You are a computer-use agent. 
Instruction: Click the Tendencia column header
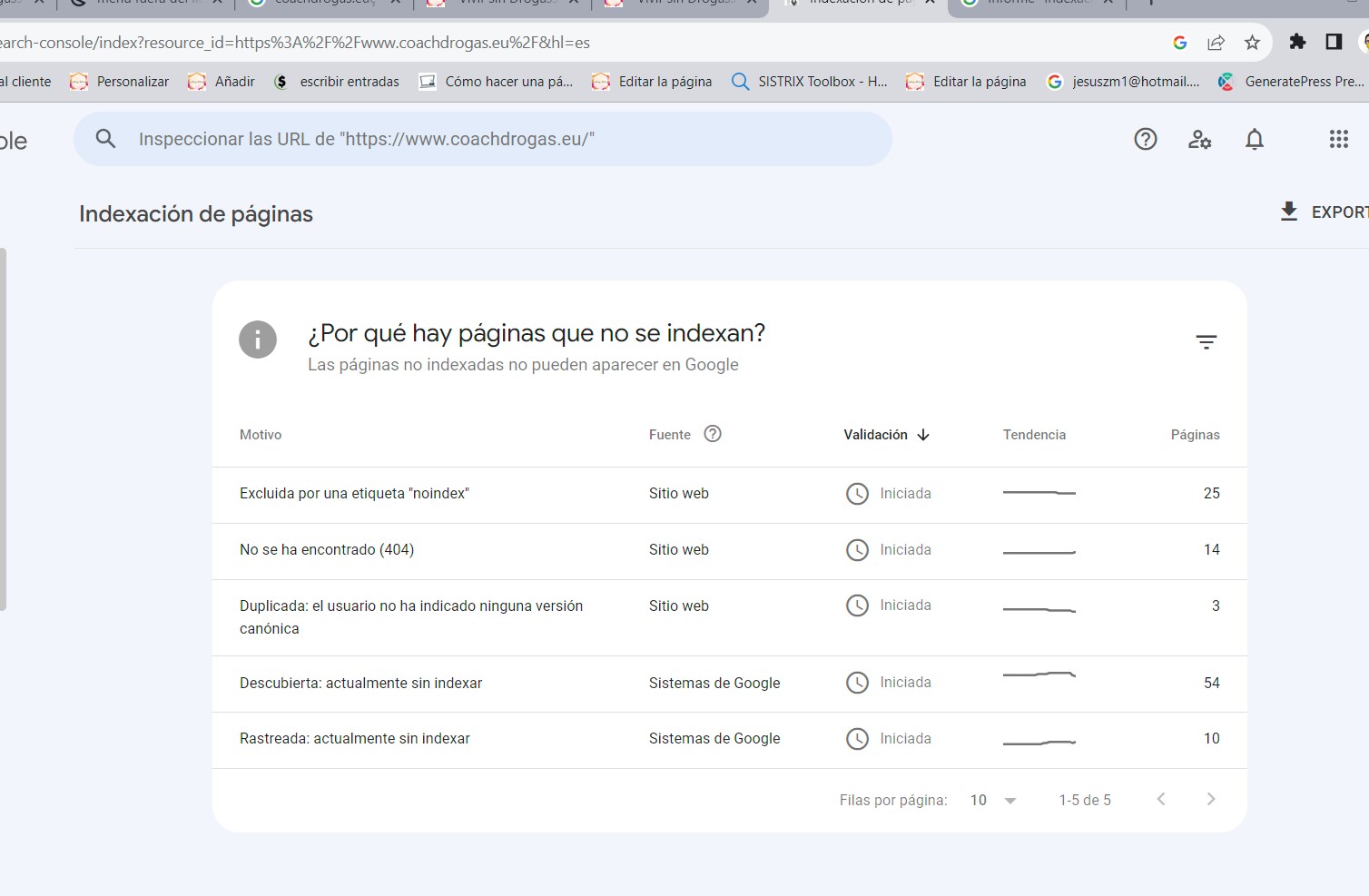tap(1034, 435)
